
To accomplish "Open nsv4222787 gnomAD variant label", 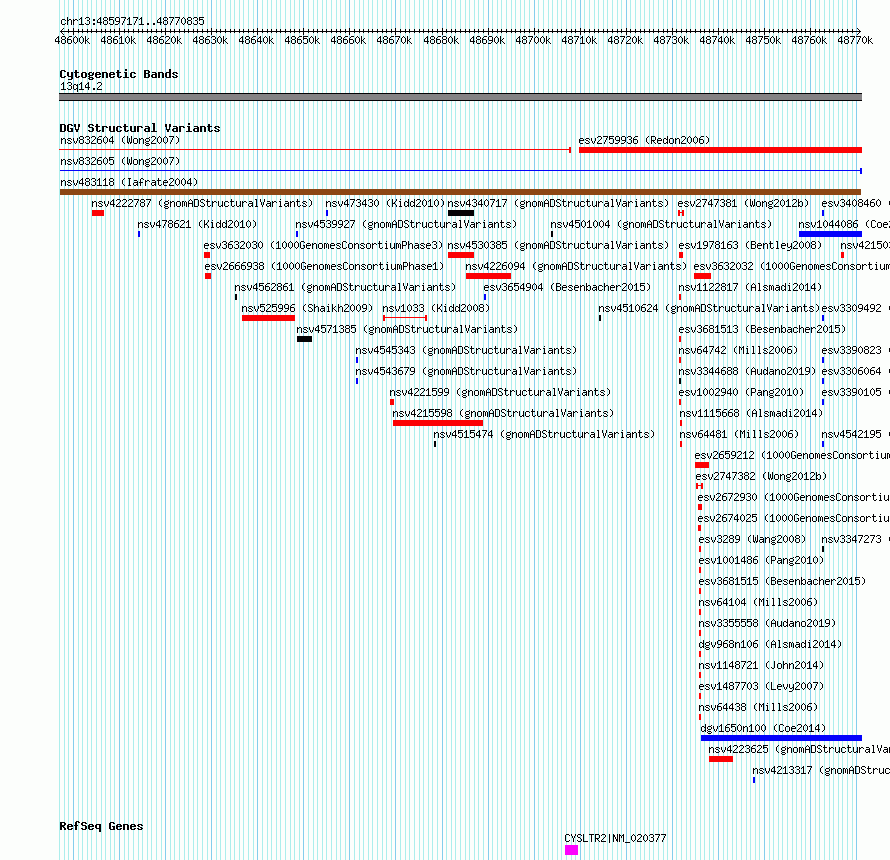I will [202, 203].
